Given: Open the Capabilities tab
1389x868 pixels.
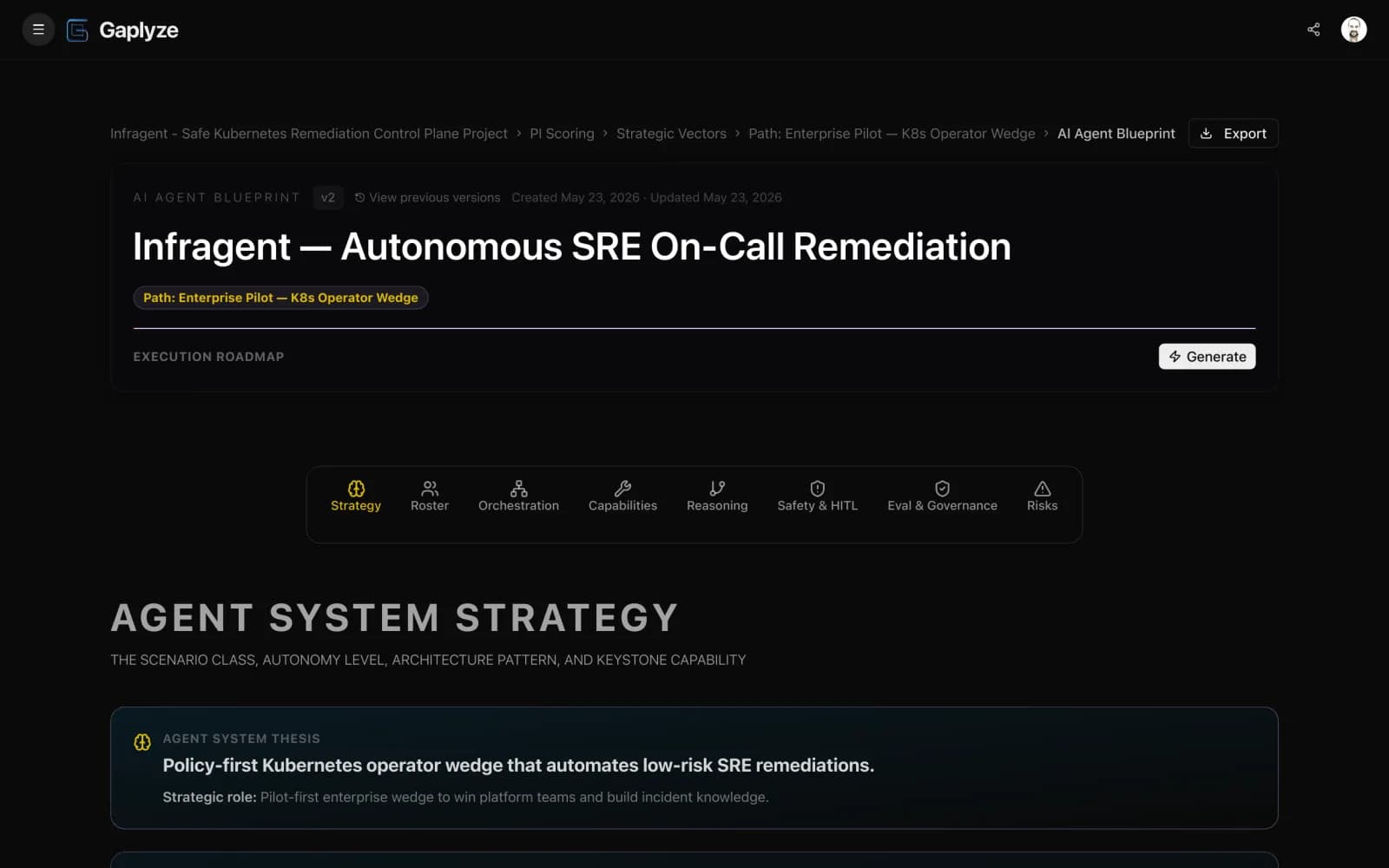Looking at the screenshot, I should (622, 496).
